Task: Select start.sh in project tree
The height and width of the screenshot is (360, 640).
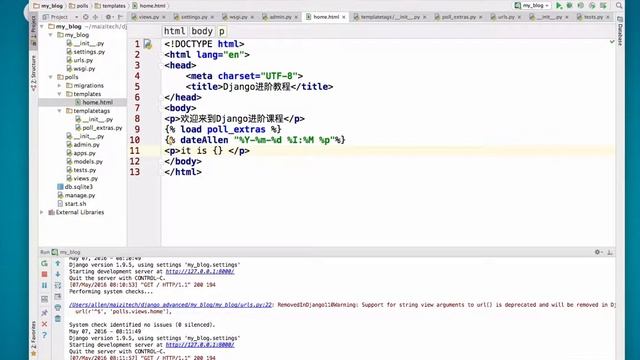Action: click(x=71, y=204)
